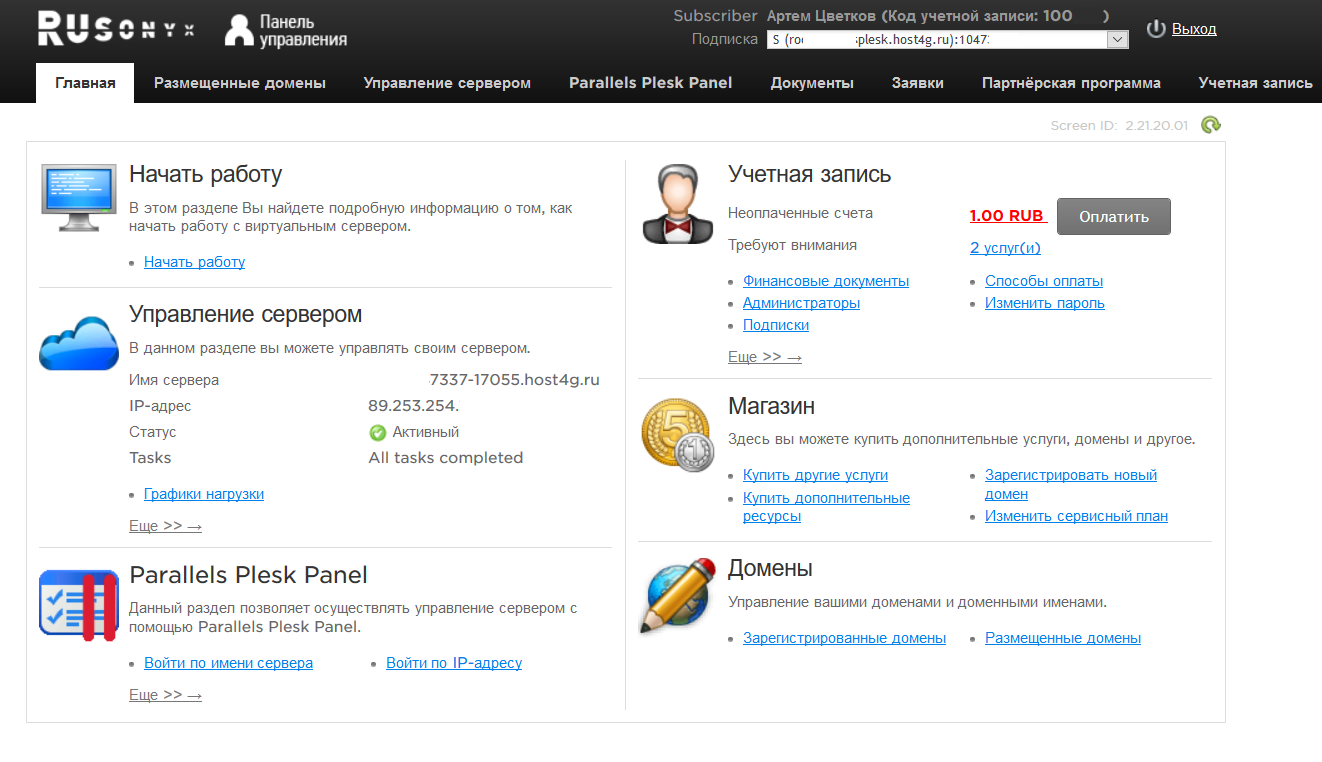The image size is (1322, 762).
Task: Click the Активный status text
Action: point(426,433)
